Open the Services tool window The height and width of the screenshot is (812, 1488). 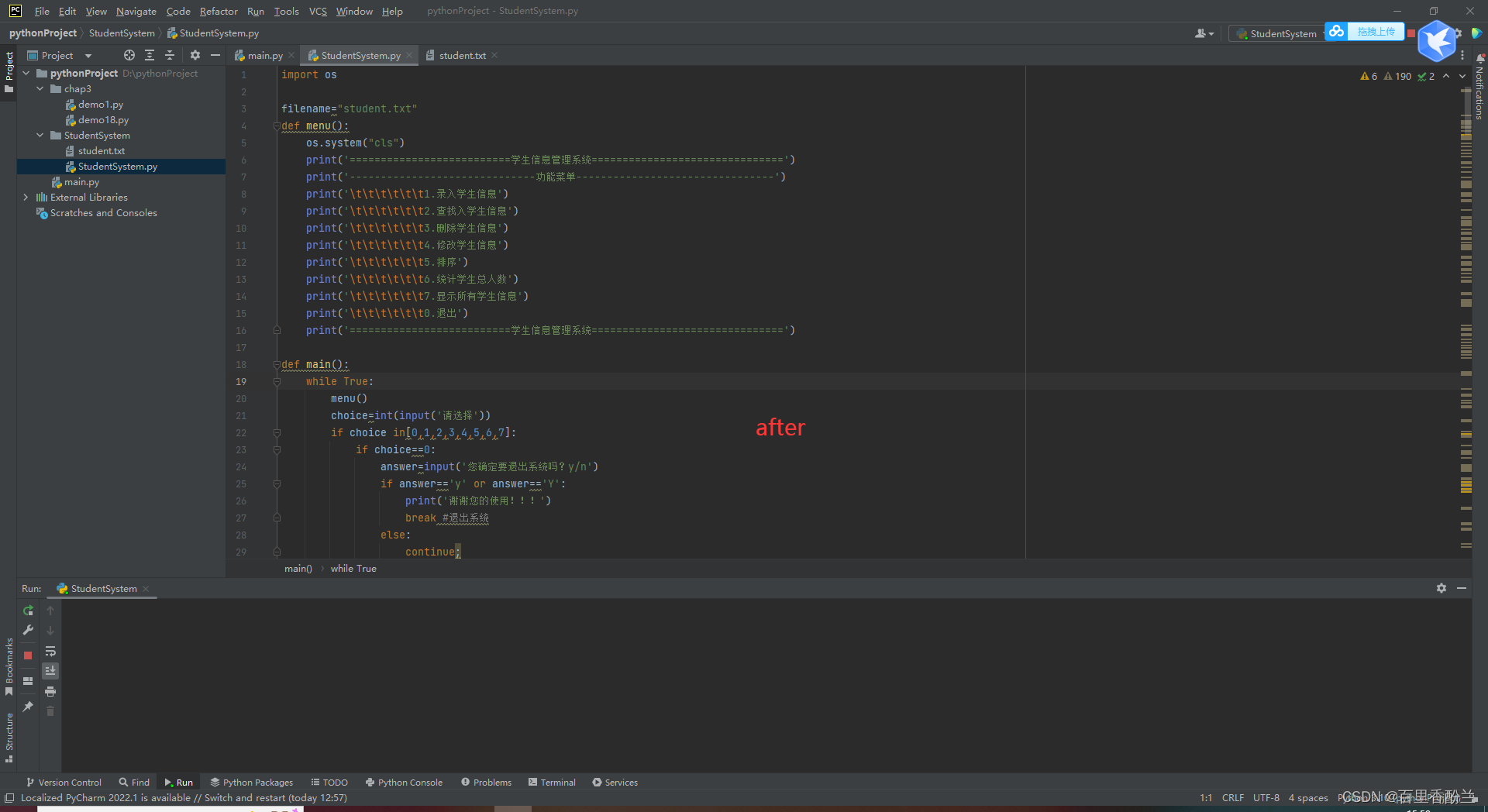point(615,783)
